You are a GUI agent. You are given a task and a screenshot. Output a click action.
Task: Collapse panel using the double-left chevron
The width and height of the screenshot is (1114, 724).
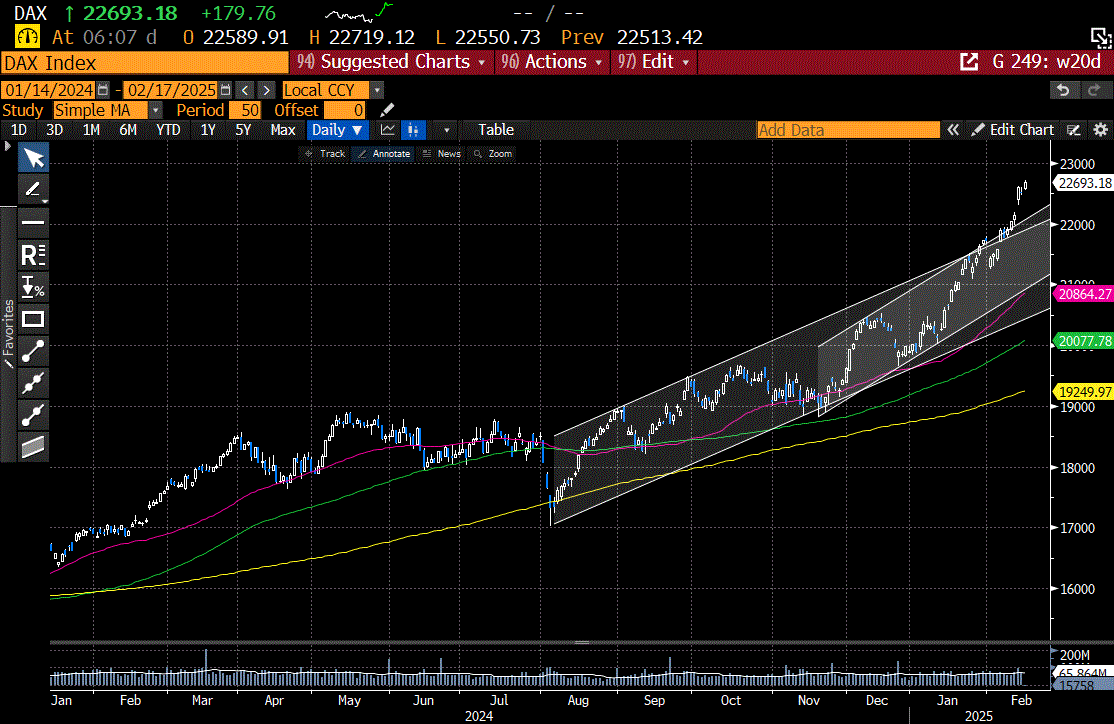(x=953, y=130)
